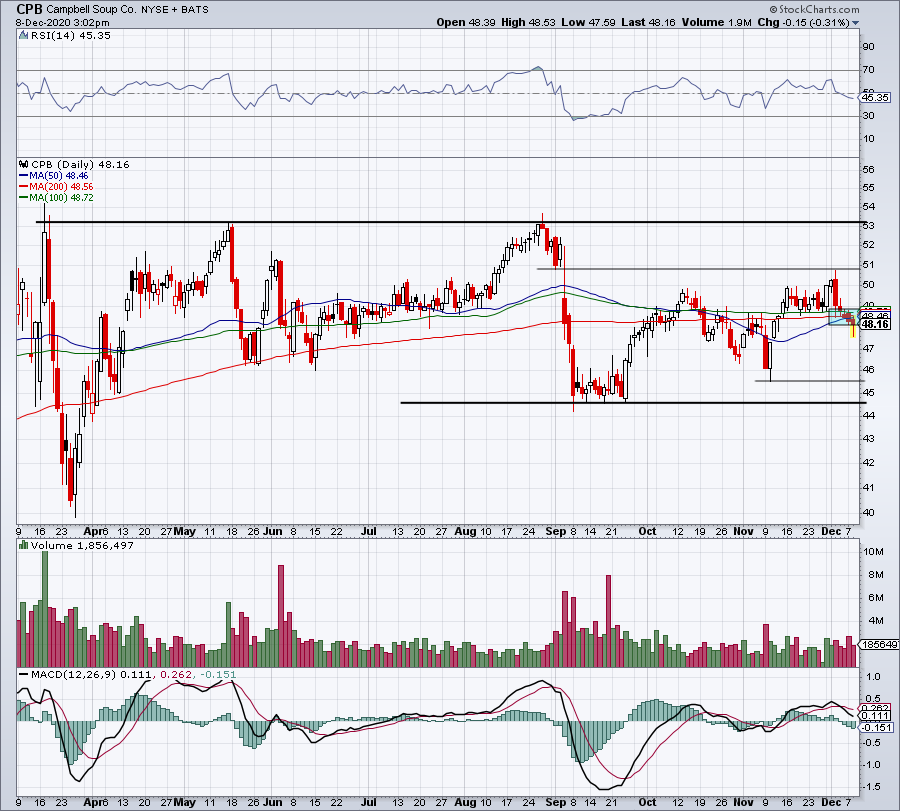
Task: Click the tall red volume bar in early June
Action: 281,616
